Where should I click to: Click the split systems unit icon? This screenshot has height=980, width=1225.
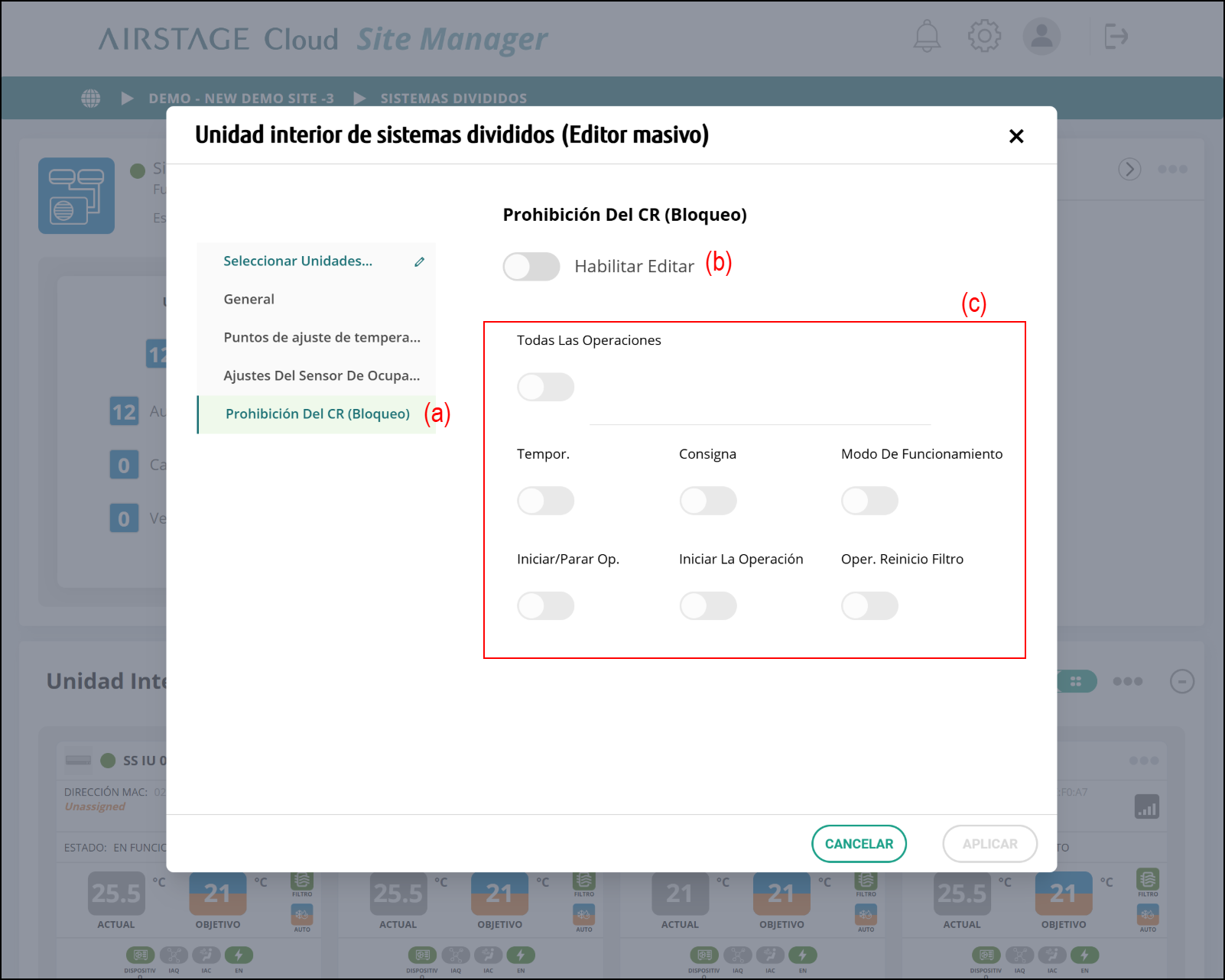click(x=76, y=196)
